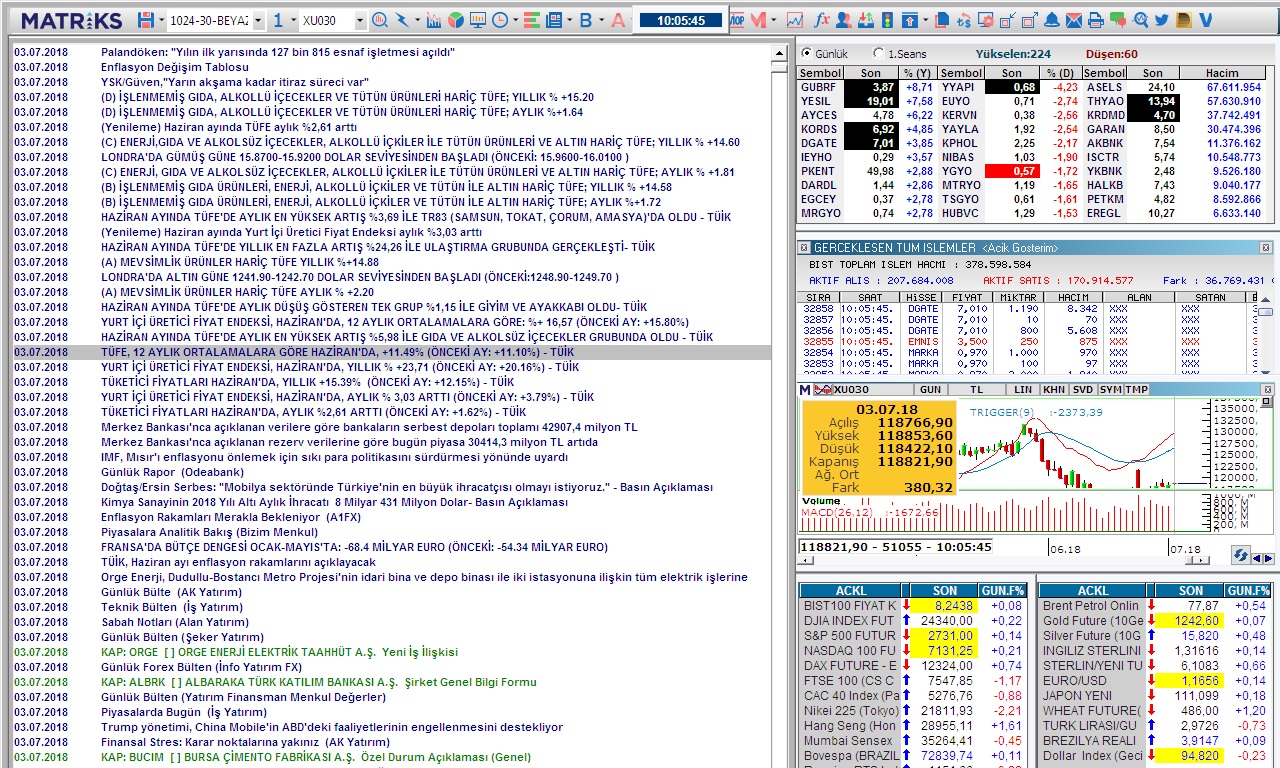The height and width of the screenshot is (768, 1280).
Task: Click GUBRF symbol in gainers table
Action: click(818, 88)
